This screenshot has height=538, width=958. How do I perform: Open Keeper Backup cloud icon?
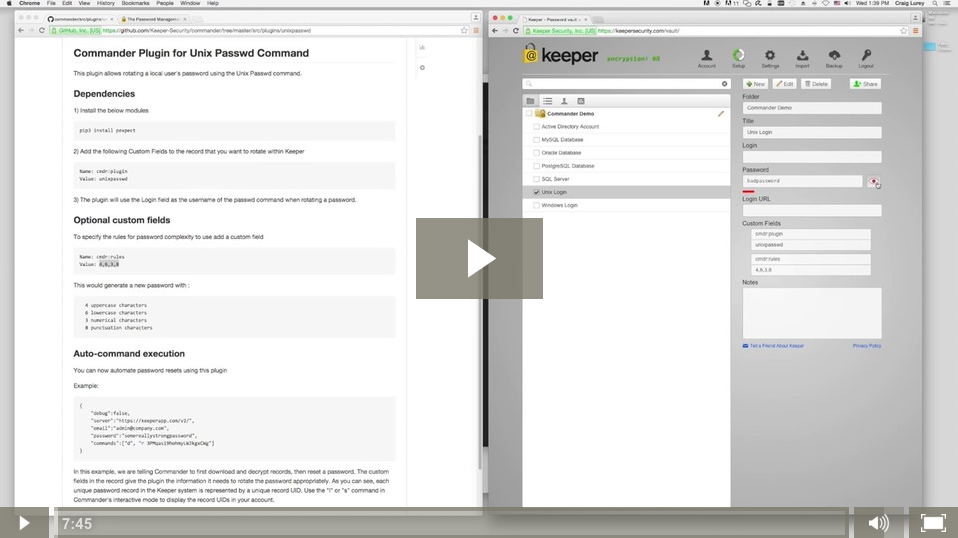834,58
